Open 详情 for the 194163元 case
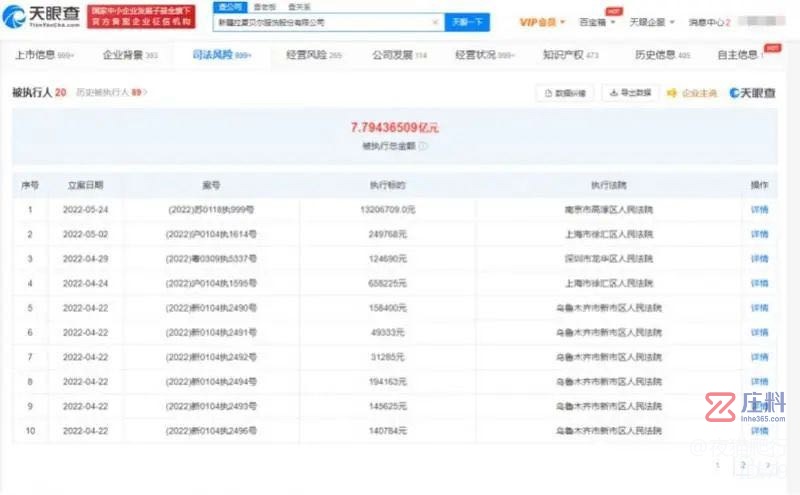 tap(759, 381)
